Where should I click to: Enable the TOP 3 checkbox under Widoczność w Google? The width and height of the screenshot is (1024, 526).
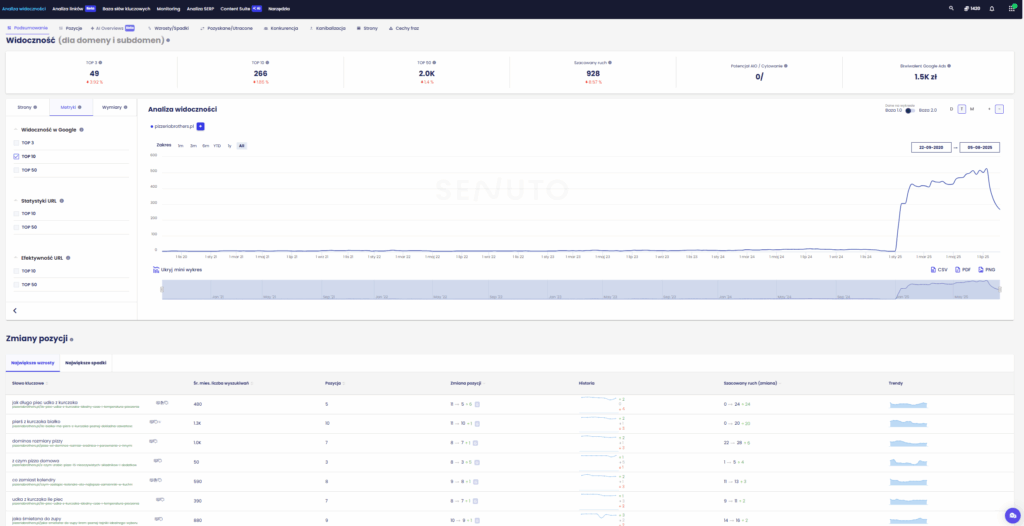click(16, 142)
